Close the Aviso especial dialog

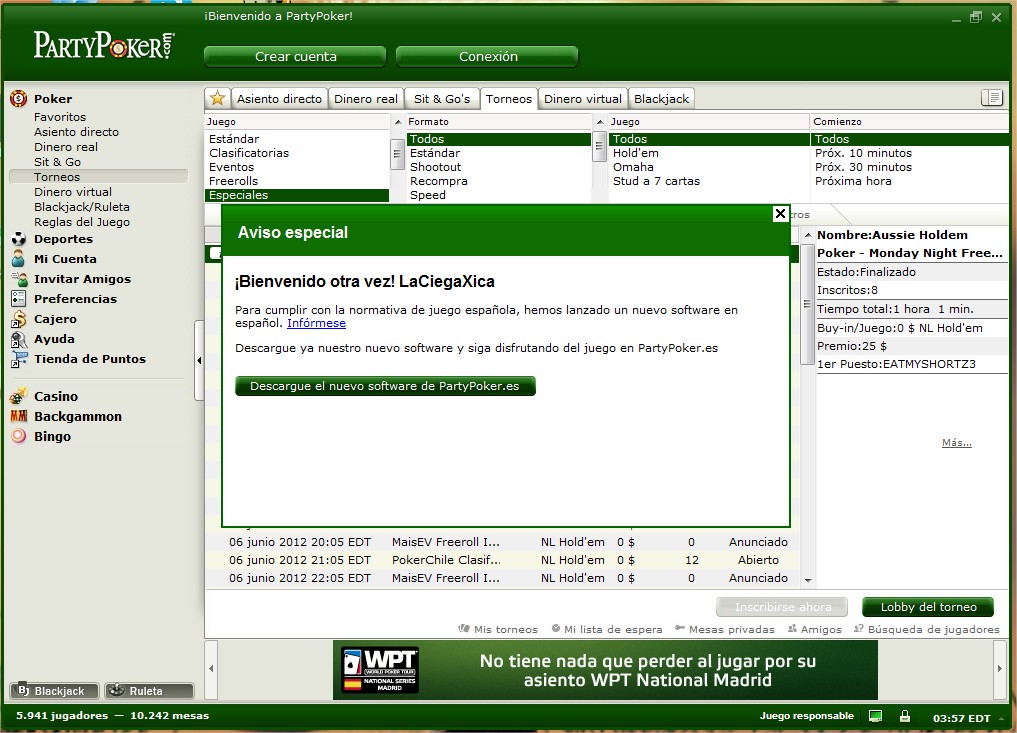780,213
